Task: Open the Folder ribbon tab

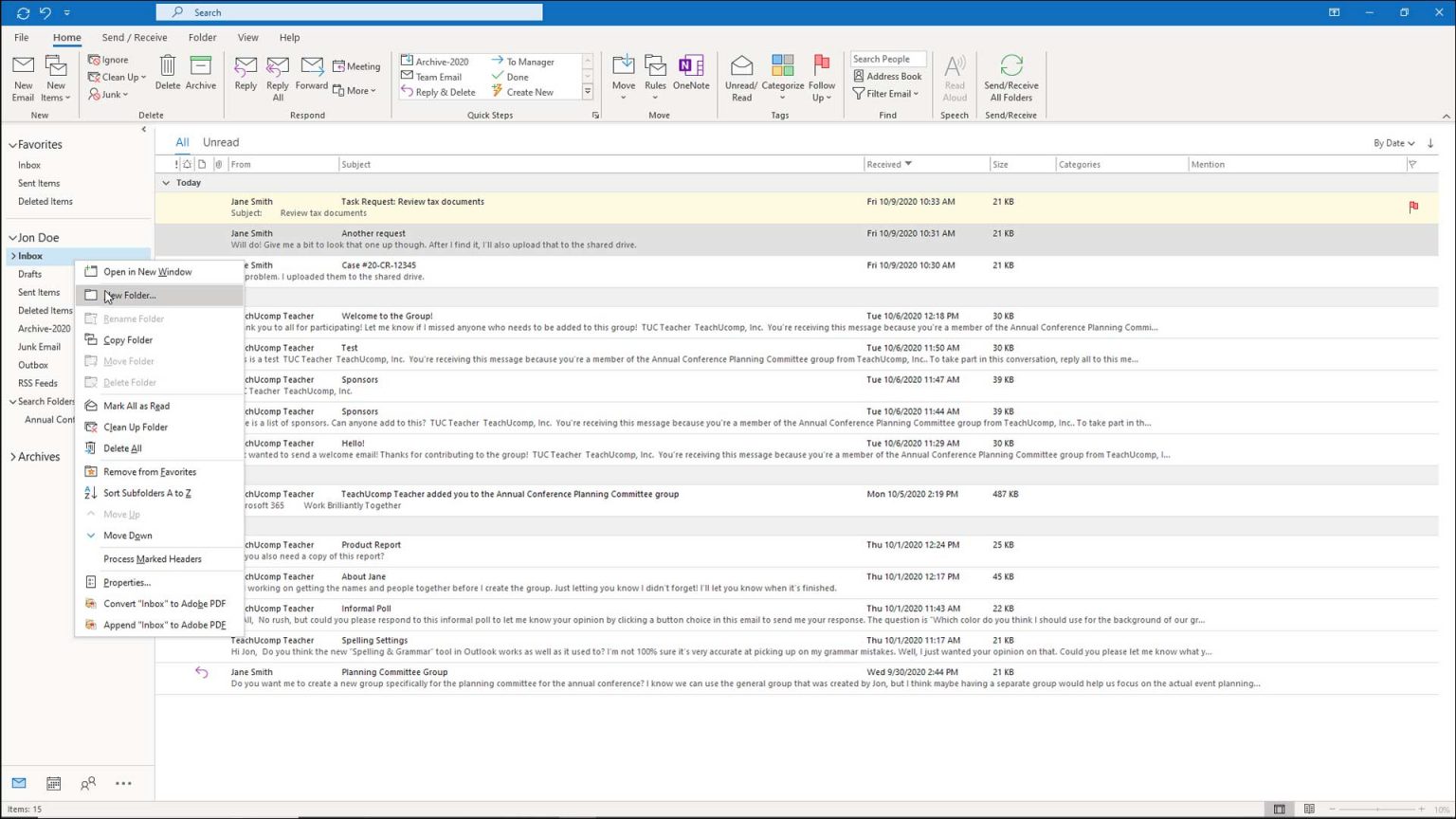Action: [x=202, y=38]
